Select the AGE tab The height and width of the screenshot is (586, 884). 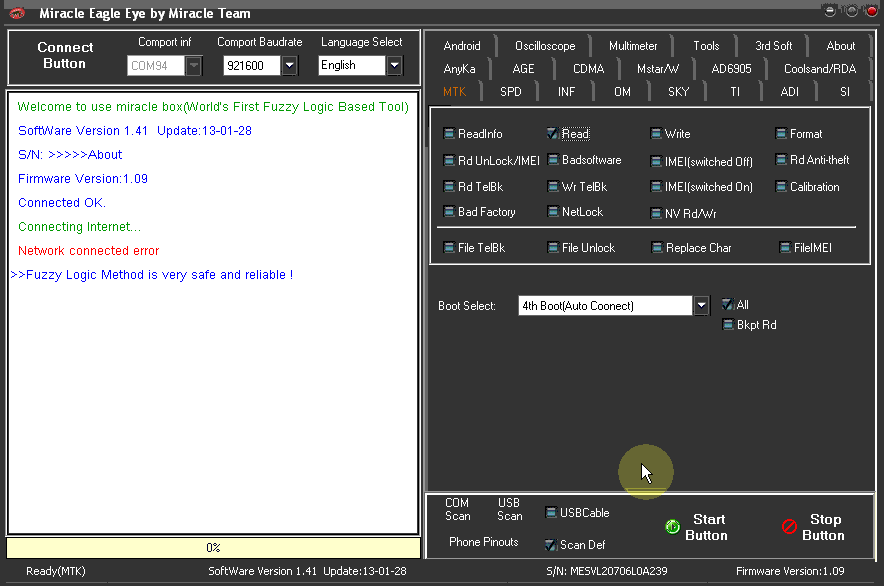coord(523,69)
